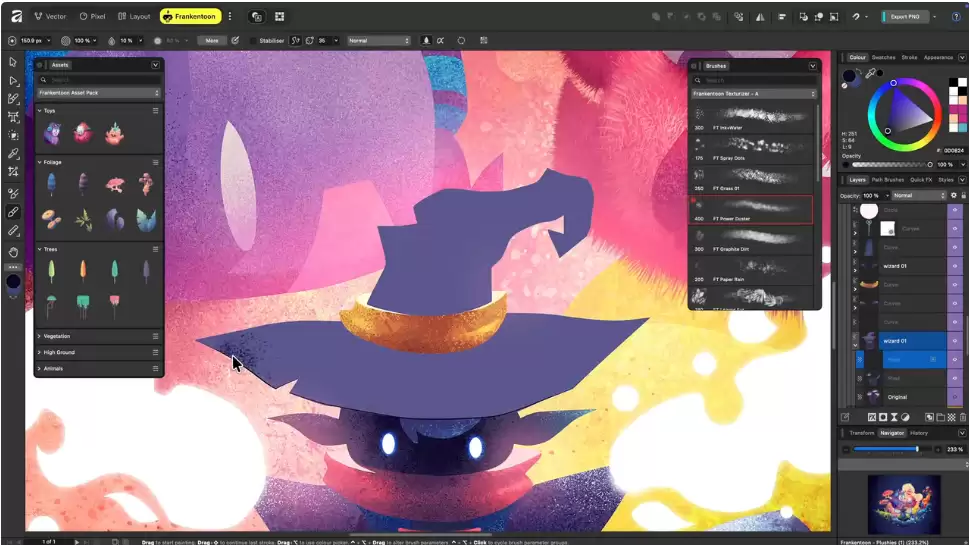Switch to the Pixel persona tab
Viewport: 969px width, 545px height.
92,16
